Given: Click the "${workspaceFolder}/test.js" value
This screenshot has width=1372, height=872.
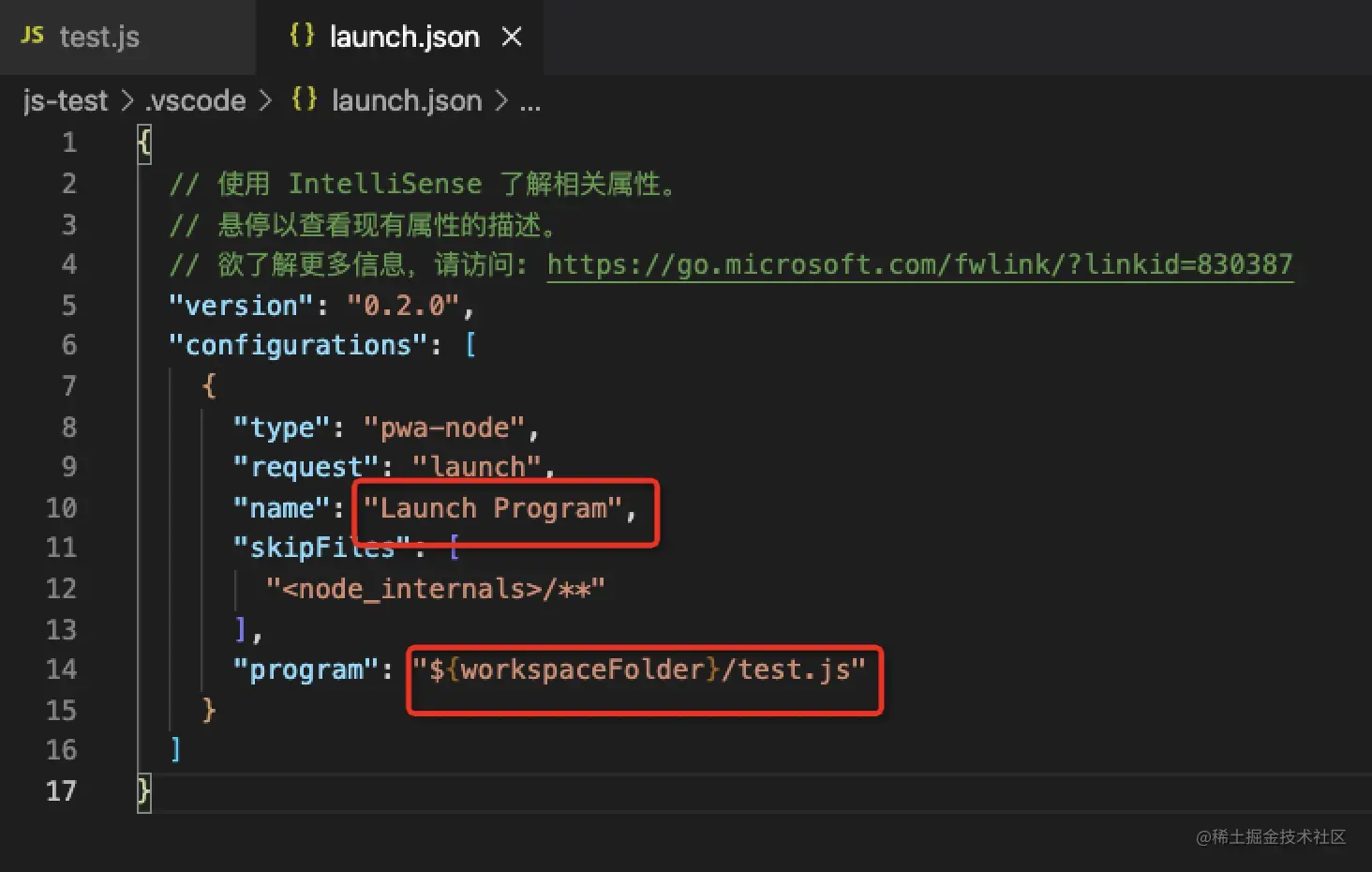Looking at the screenshot, I should coord(639,669).
